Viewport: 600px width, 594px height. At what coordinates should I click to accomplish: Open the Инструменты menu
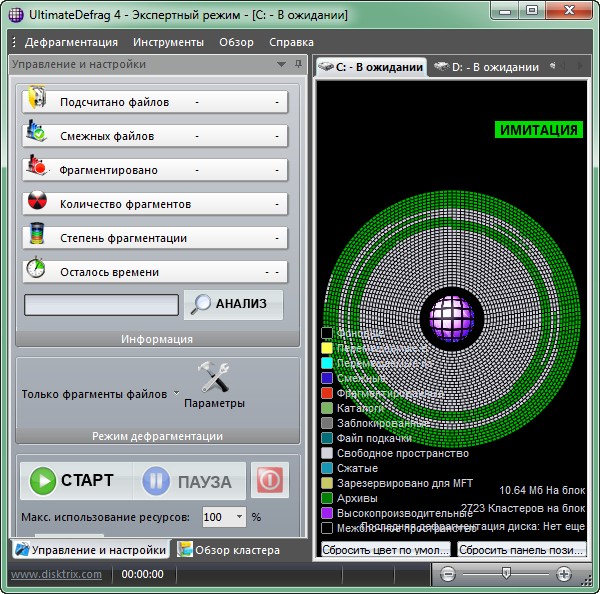click(x=169, y=42)
